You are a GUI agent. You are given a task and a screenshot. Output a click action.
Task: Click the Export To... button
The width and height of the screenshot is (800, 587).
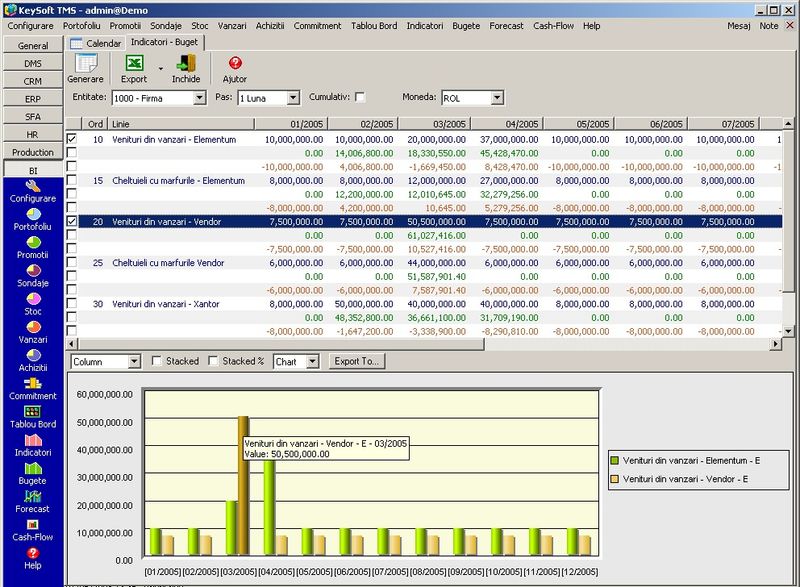tap(357, 361)
